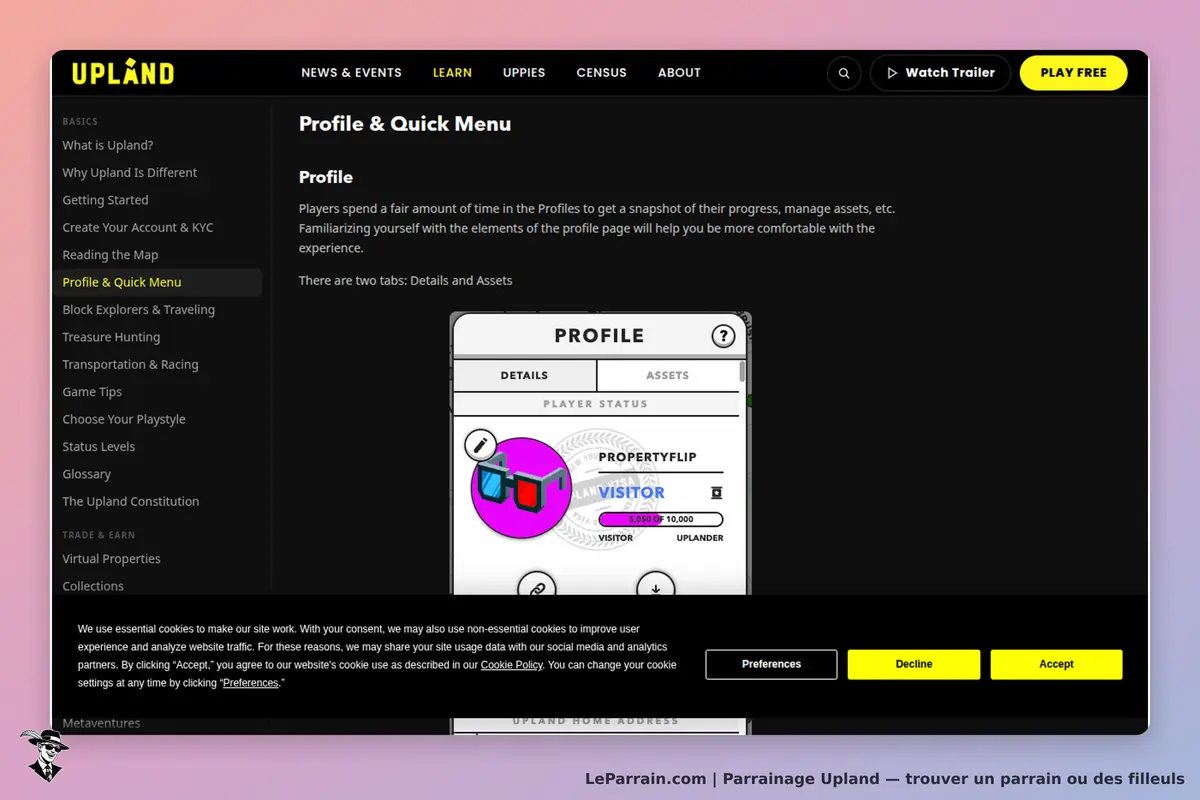Switch to the DETAILS tab
This screenshot has height=800, width=1200.
525,376
